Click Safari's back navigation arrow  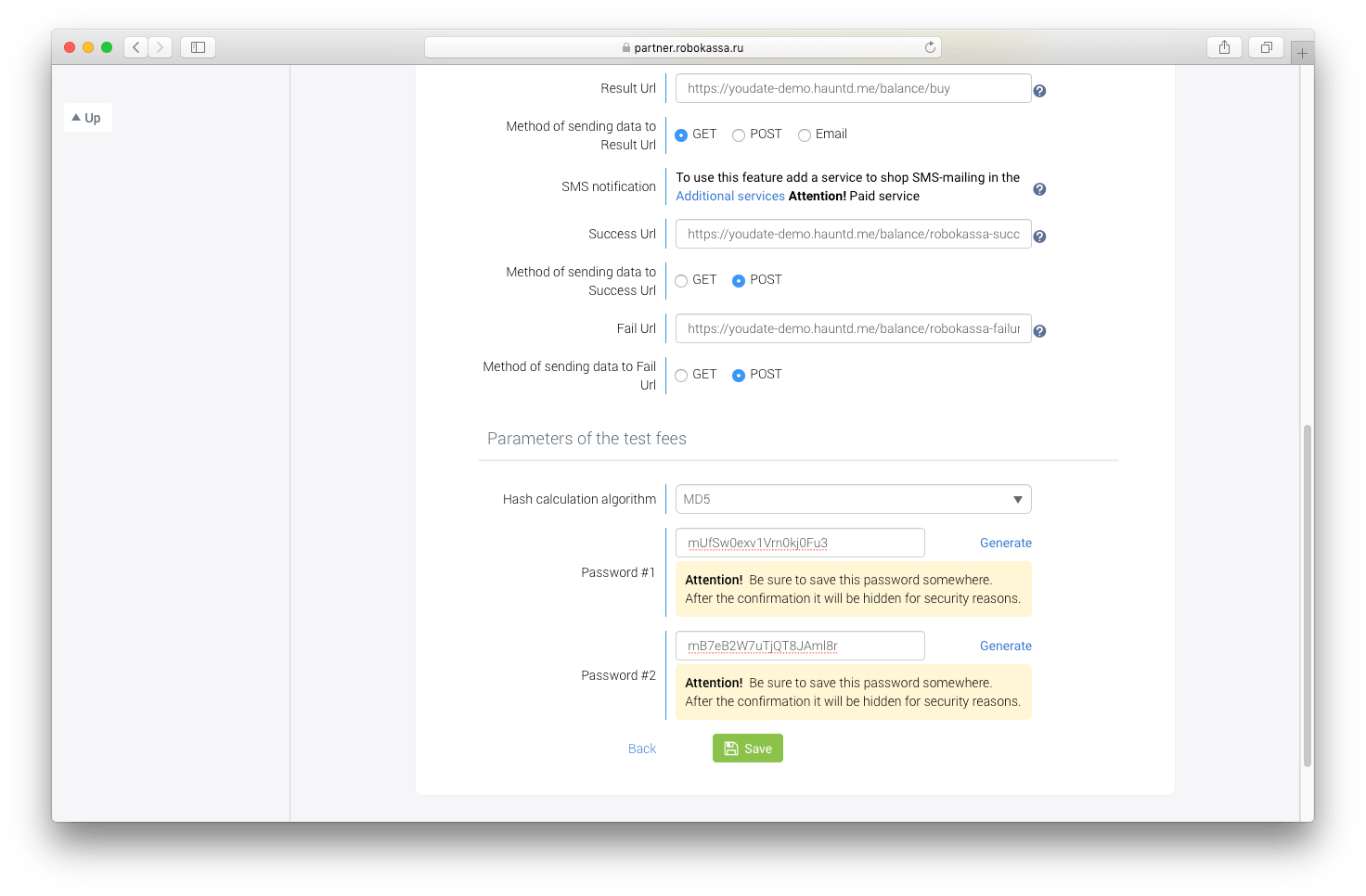pos(136,47)
